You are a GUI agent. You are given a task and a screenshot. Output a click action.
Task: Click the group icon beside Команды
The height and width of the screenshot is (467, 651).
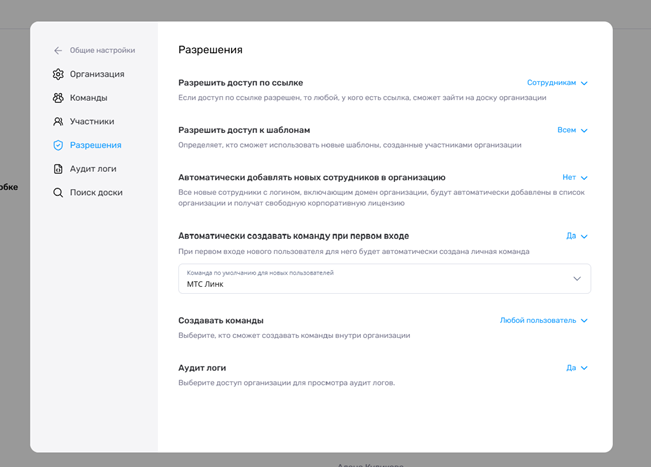[58, 98]
